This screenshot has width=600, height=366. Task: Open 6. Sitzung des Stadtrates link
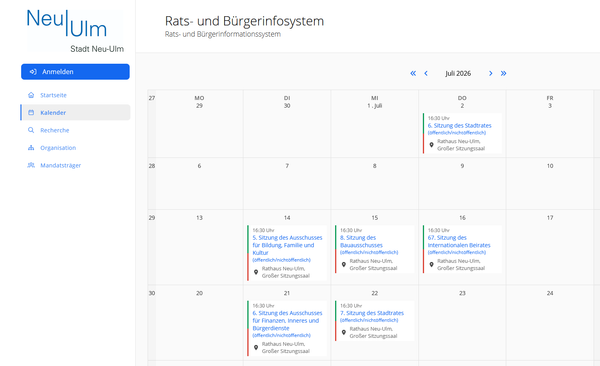pyautogui.click(x=460, y=125)
